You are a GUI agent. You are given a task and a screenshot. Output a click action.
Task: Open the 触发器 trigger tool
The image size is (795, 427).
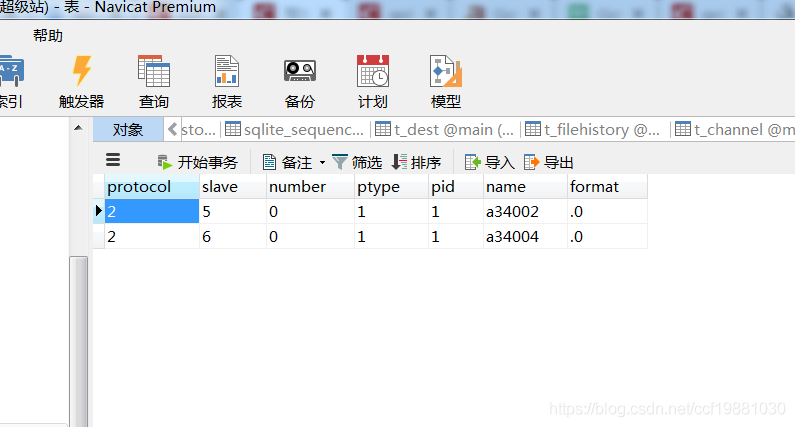pyautogui.click(x=81, y=81)
